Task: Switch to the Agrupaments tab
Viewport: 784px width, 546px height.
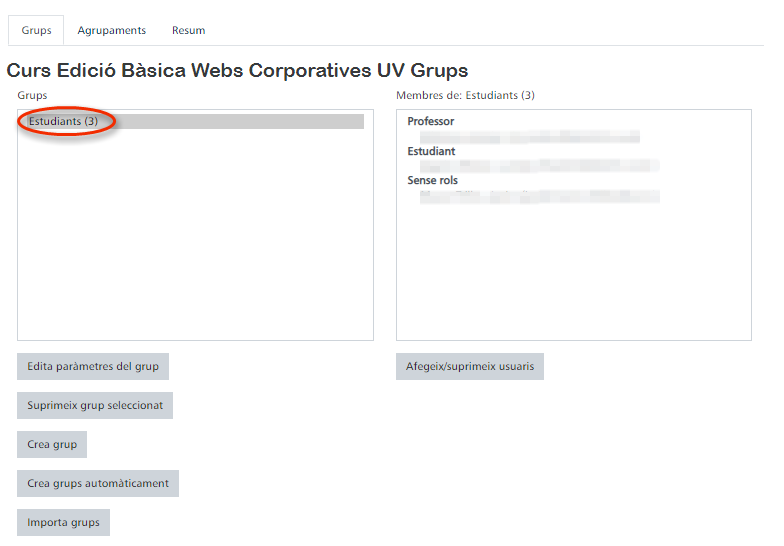Action: [112, 30]
